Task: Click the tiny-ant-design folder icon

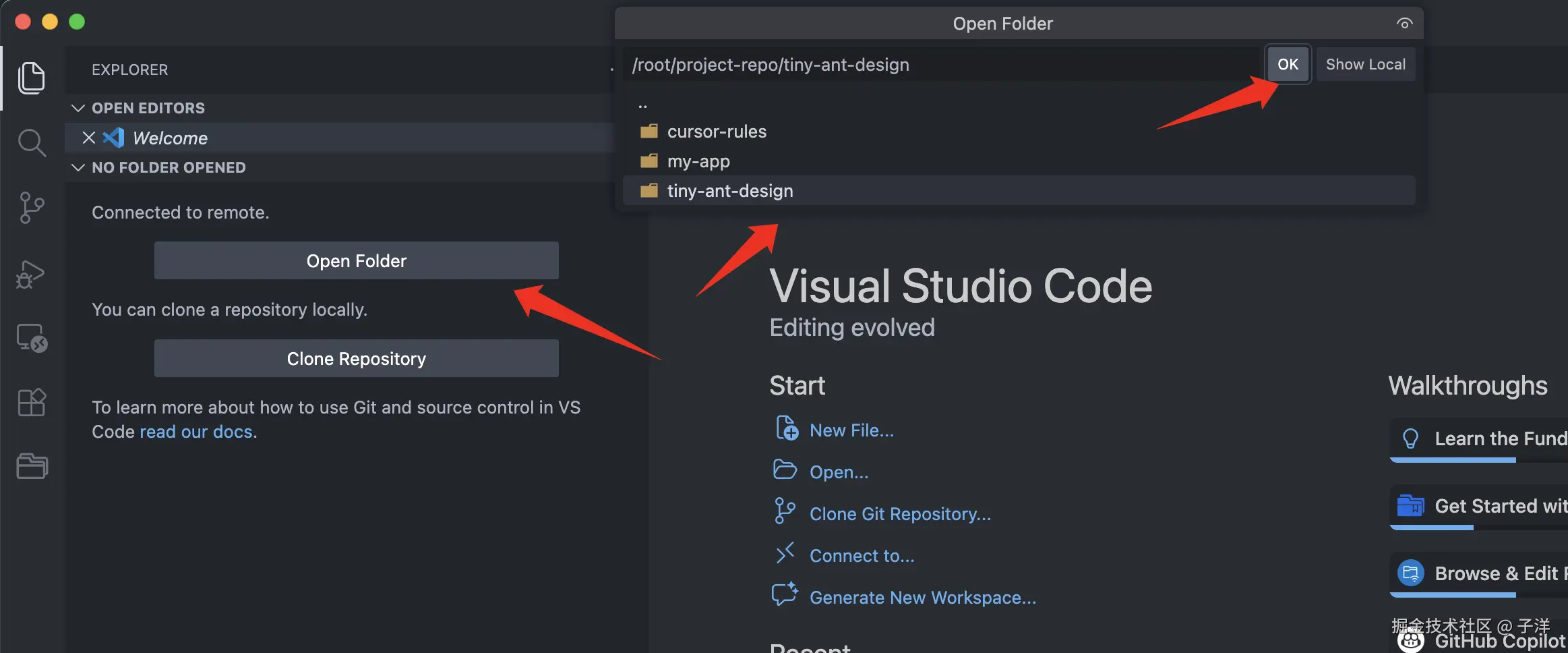Action: (649, 190)
